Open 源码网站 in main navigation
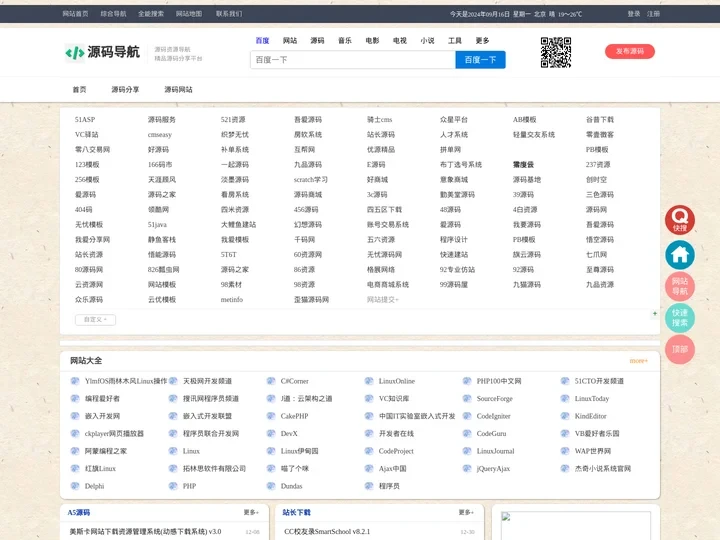The width and height of the screenshot is (720, 540). click(178, 90)
